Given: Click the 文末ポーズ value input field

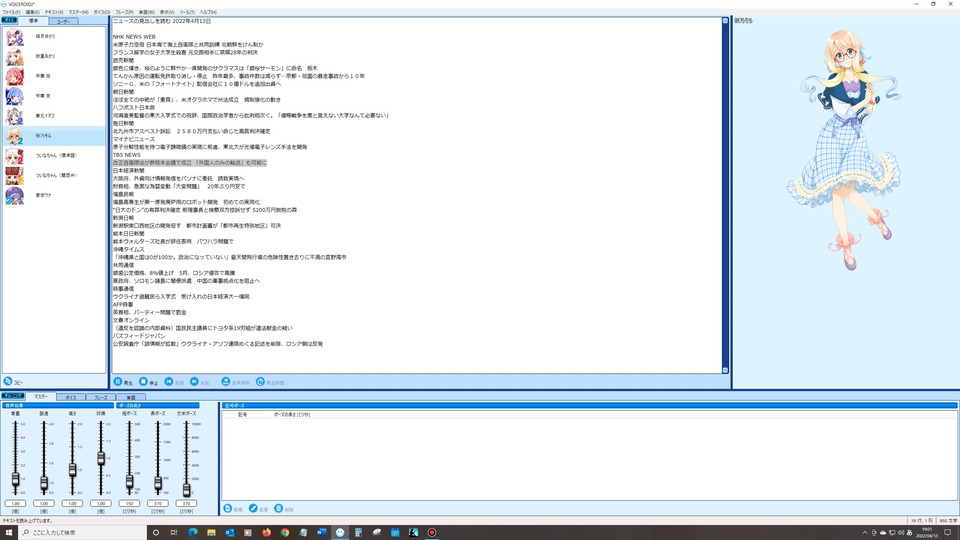Looking at the screenshot, I should [x=186, y=503].
